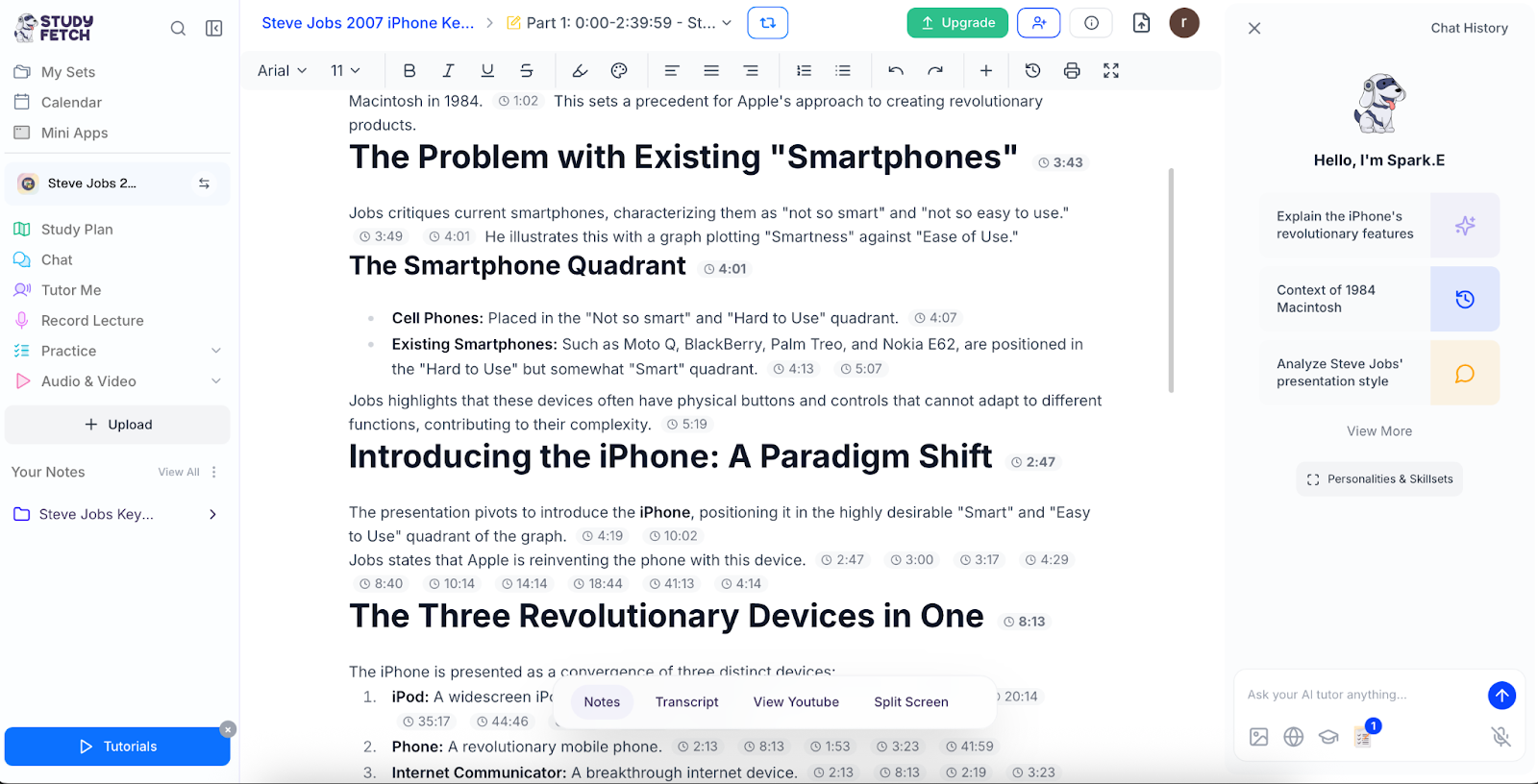Click View All notes link
Image resolution: width=1538 pixels, height=784 pixels.
(x=179, y=472)
